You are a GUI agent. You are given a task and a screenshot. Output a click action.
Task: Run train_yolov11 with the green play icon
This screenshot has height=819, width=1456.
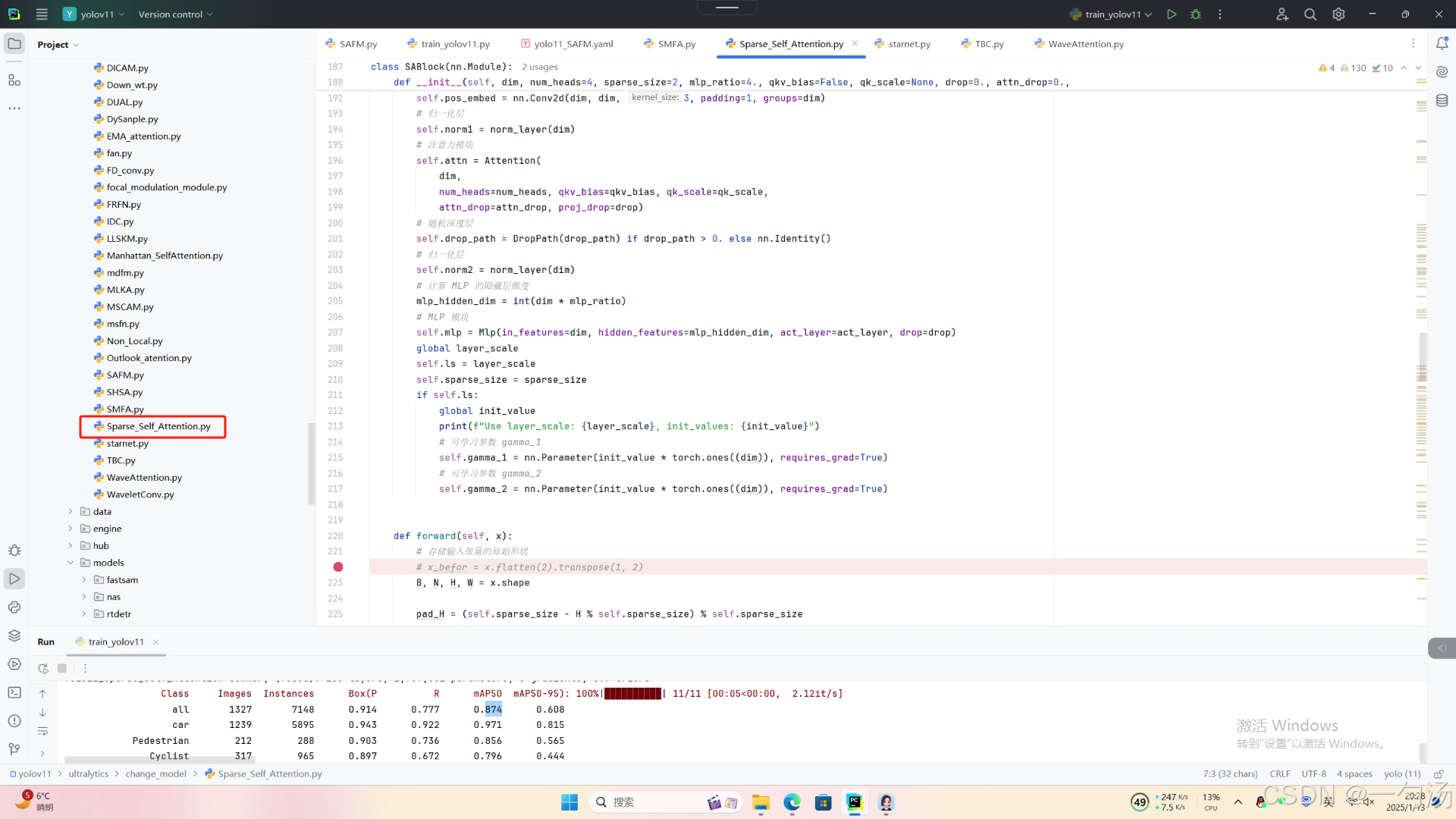(1172, 14)
